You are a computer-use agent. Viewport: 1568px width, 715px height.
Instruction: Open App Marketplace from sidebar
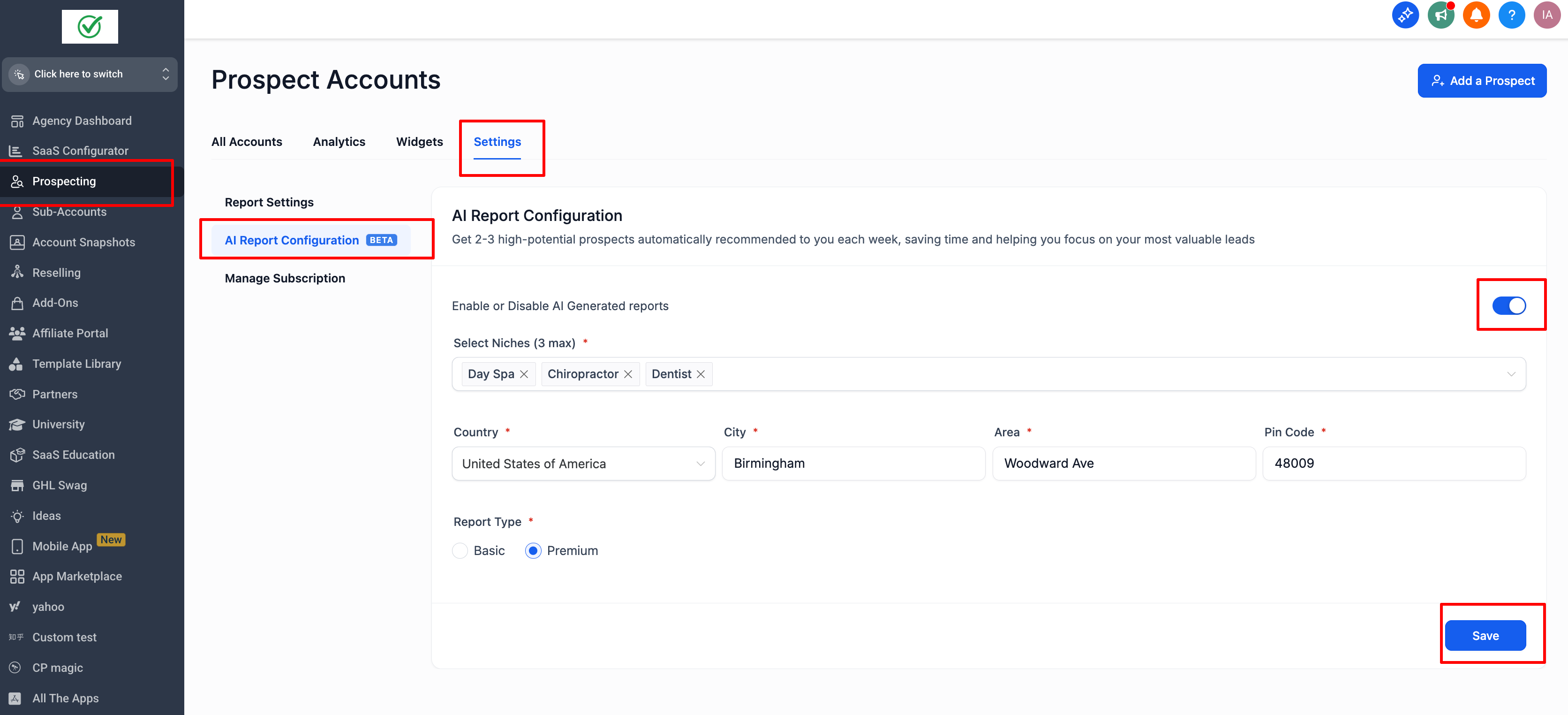click(77, 576)
